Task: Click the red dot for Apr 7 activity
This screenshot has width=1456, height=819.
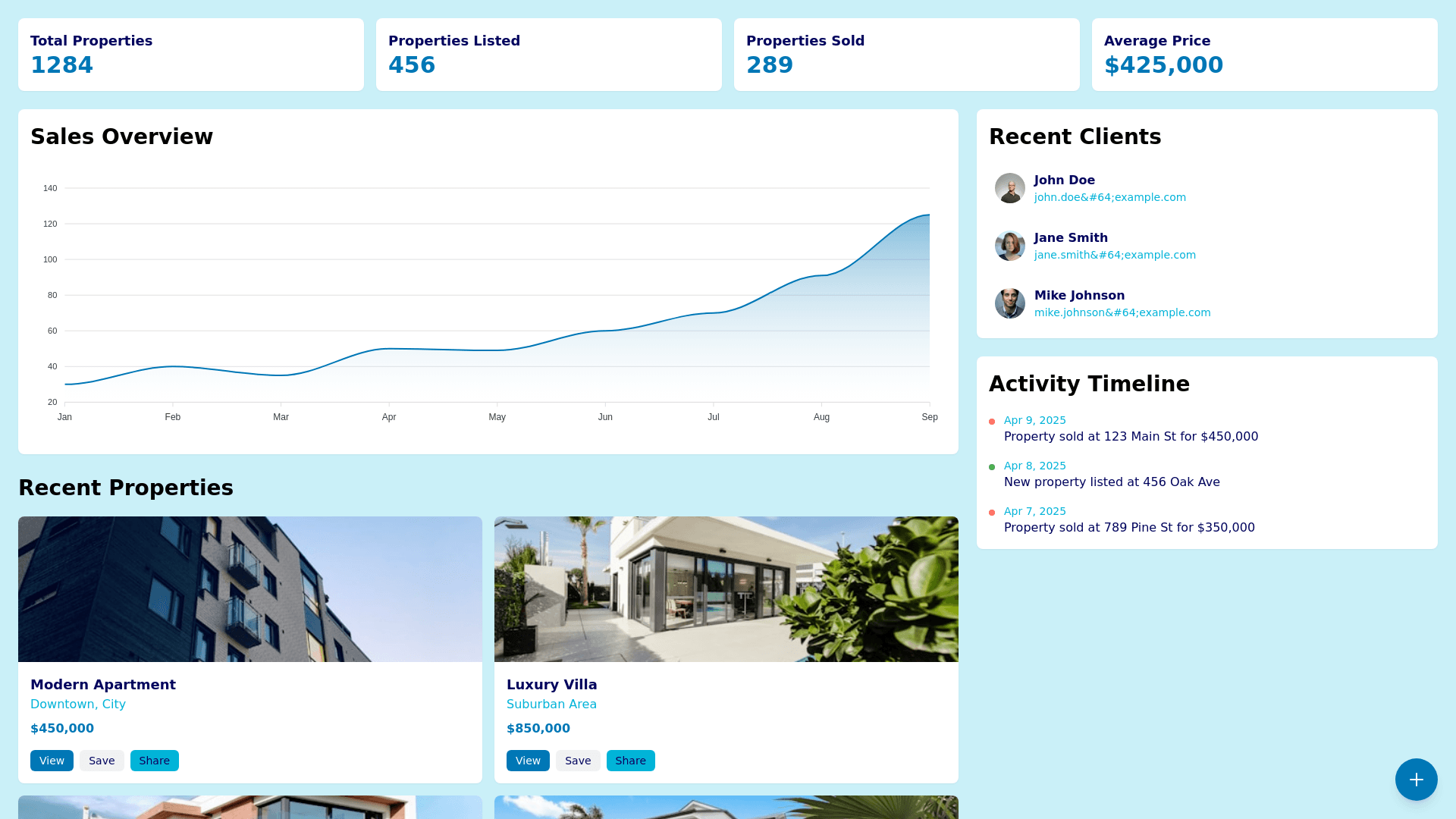Action: 992,513
